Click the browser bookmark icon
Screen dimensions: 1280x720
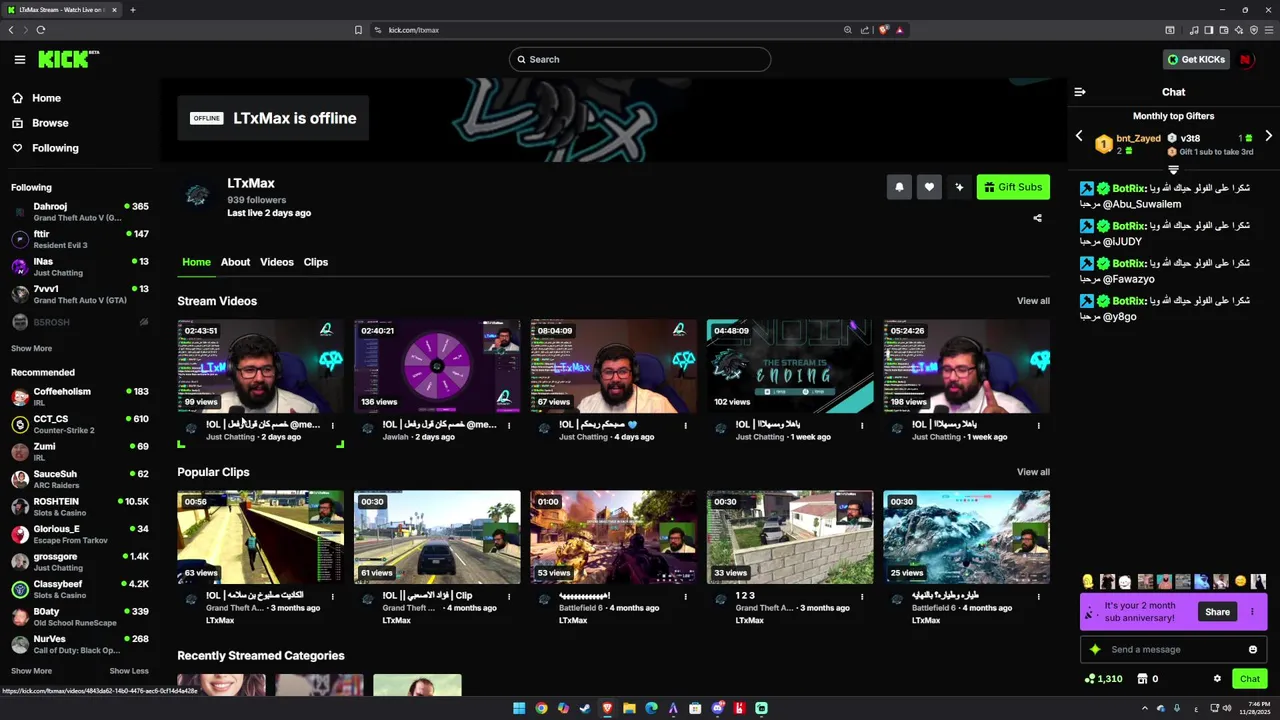tap(358, 30)
